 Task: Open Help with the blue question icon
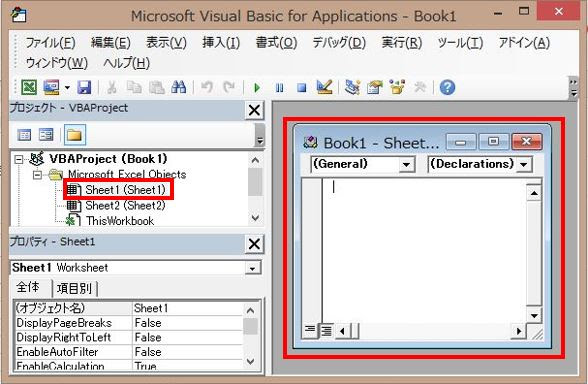click(x=447, y=87)
